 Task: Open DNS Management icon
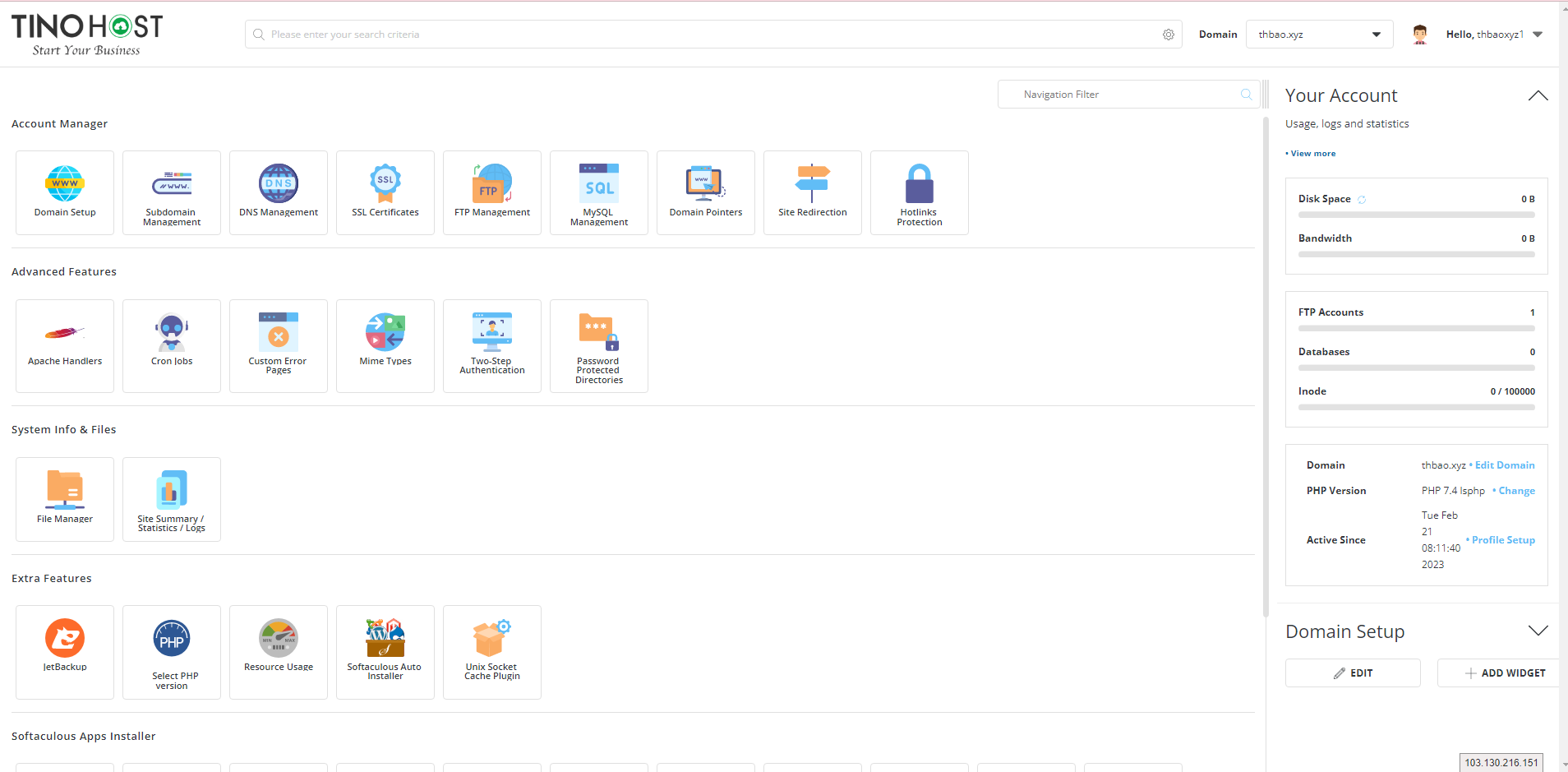point(279,183)
